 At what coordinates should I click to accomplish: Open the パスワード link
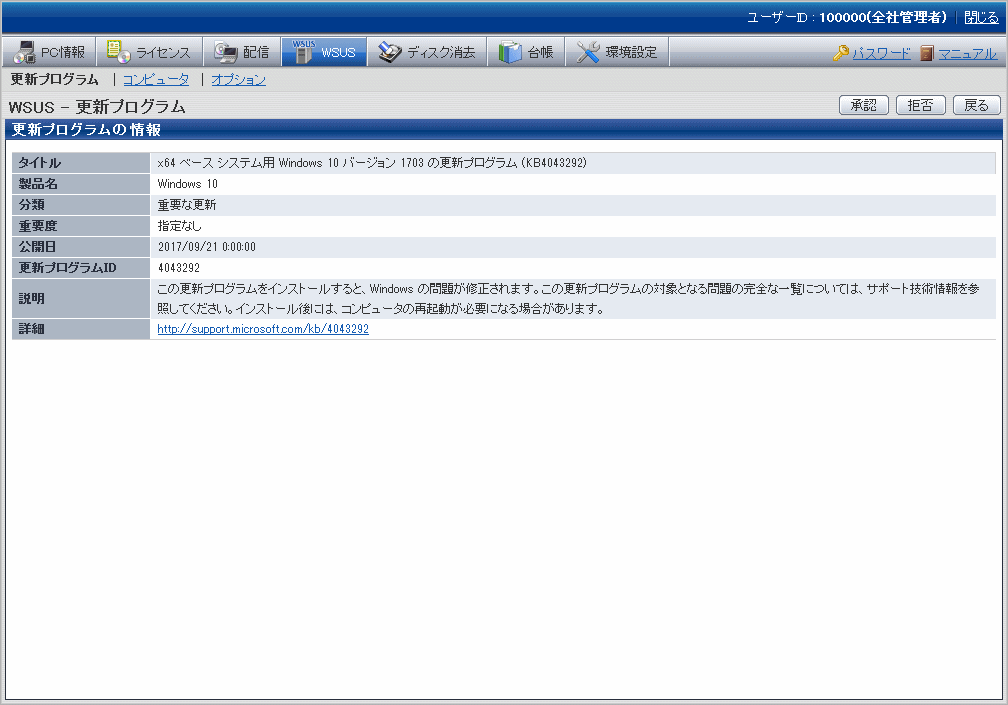881,53
